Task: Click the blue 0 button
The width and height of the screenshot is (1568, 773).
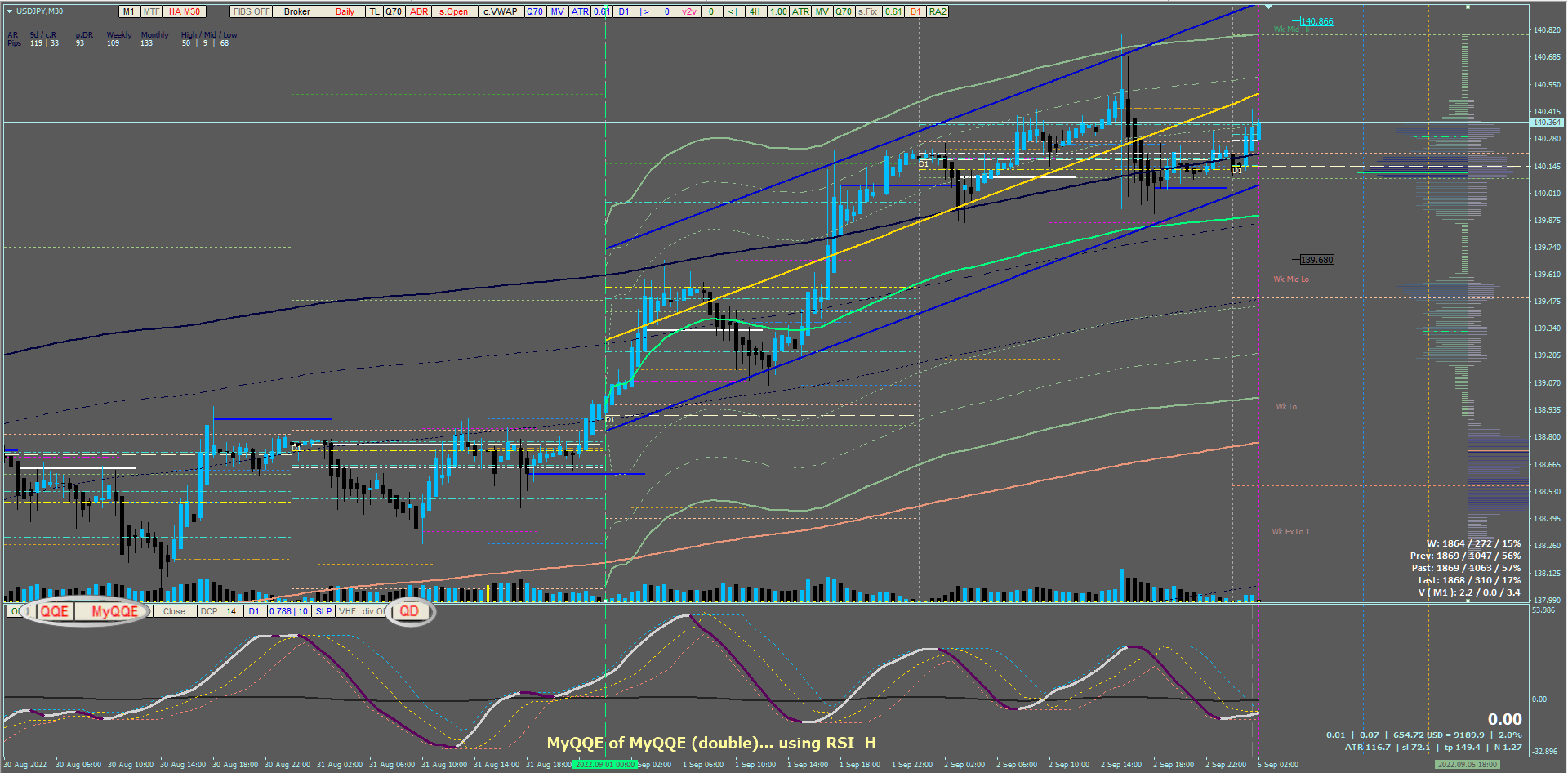Action: (x=667, y=11)
